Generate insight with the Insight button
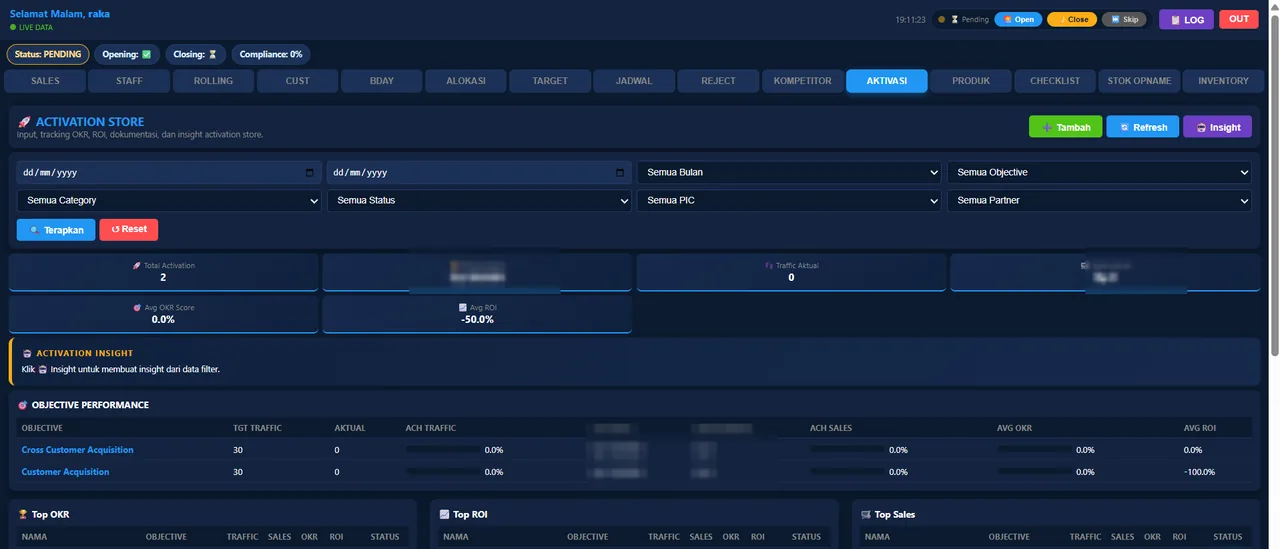The image size is (1280, 549). pos(1217,127)
